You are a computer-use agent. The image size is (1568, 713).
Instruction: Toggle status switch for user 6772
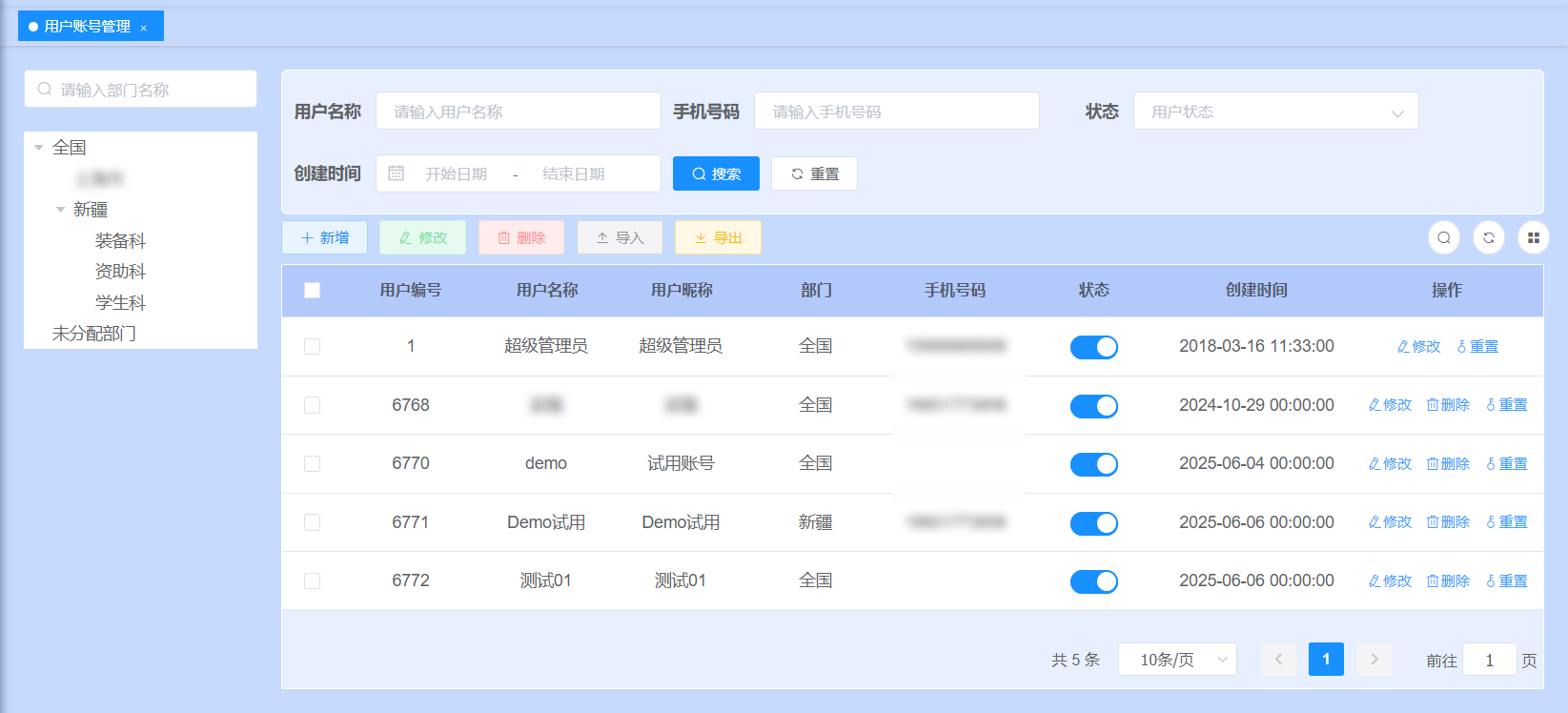[x=1093, y=581]
